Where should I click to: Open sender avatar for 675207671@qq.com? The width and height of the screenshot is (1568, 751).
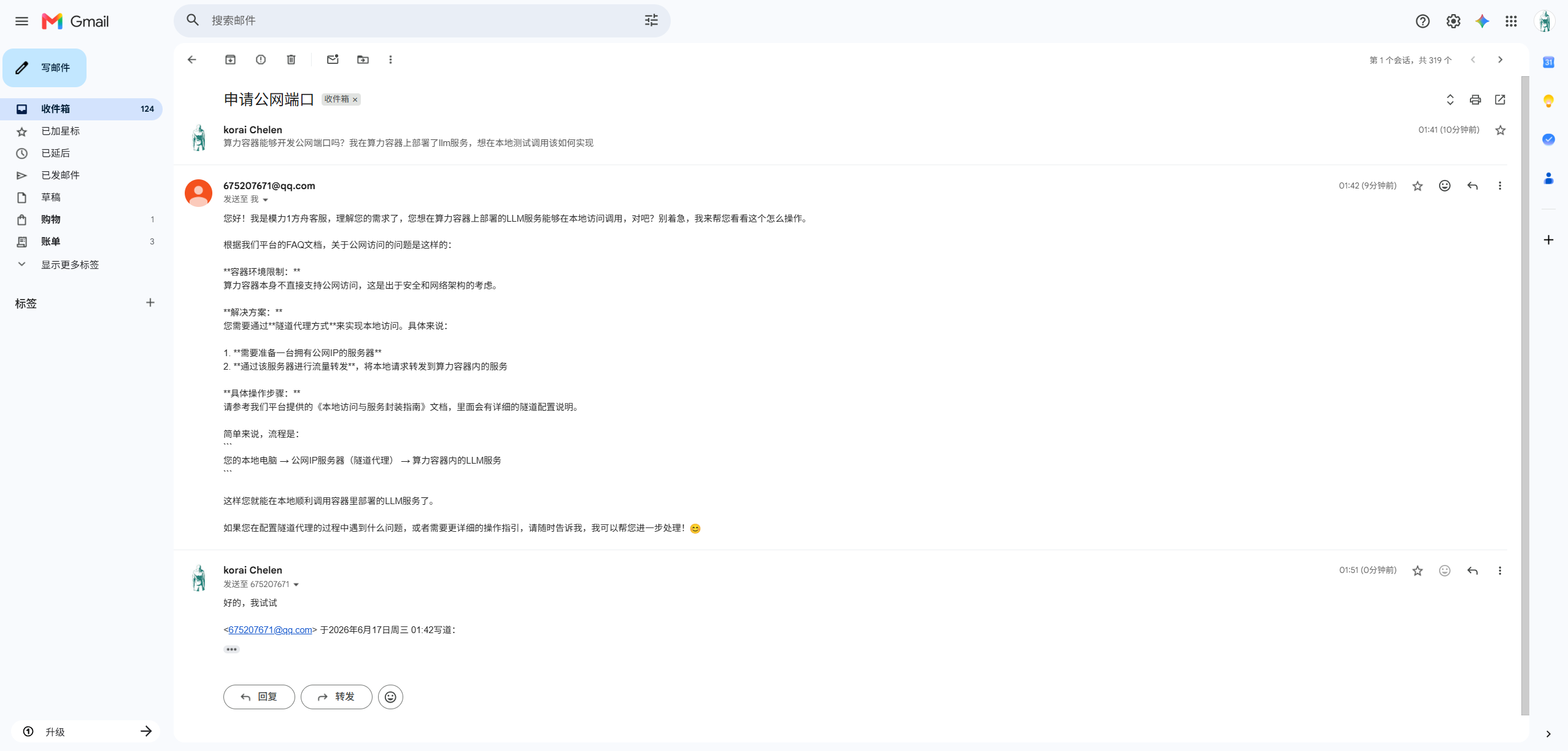point(198,193)
